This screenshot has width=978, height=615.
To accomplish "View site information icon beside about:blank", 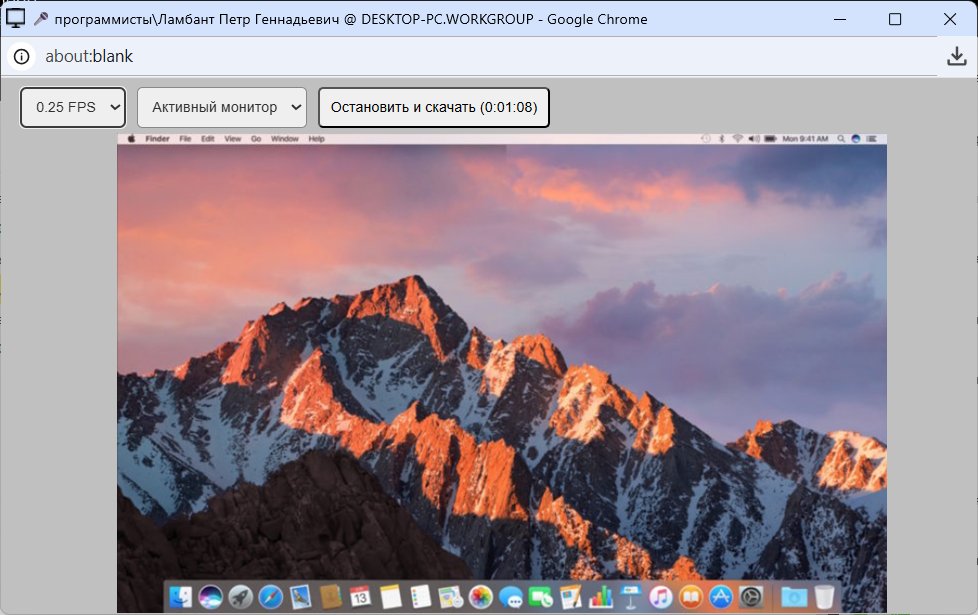I will click(21, 57).
